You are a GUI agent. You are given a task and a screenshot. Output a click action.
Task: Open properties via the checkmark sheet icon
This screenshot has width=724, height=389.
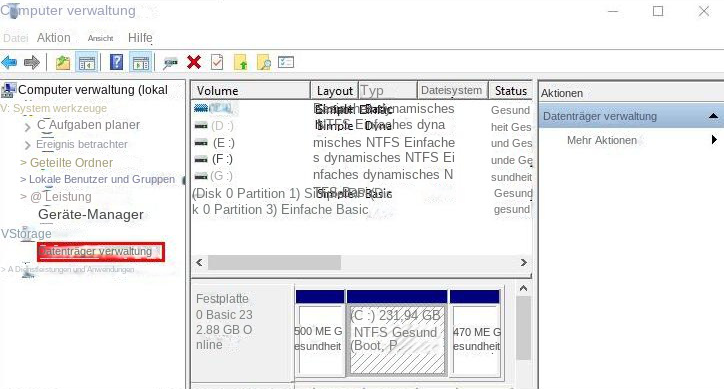pyautogui.click(x=217, y=62)
